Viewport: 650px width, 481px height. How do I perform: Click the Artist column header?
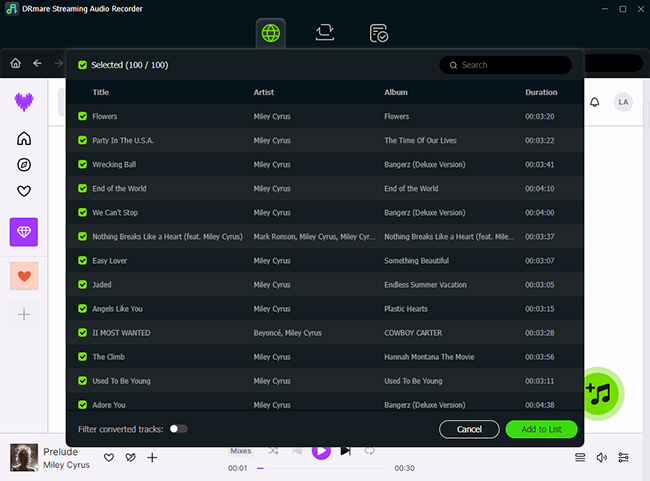264,92
